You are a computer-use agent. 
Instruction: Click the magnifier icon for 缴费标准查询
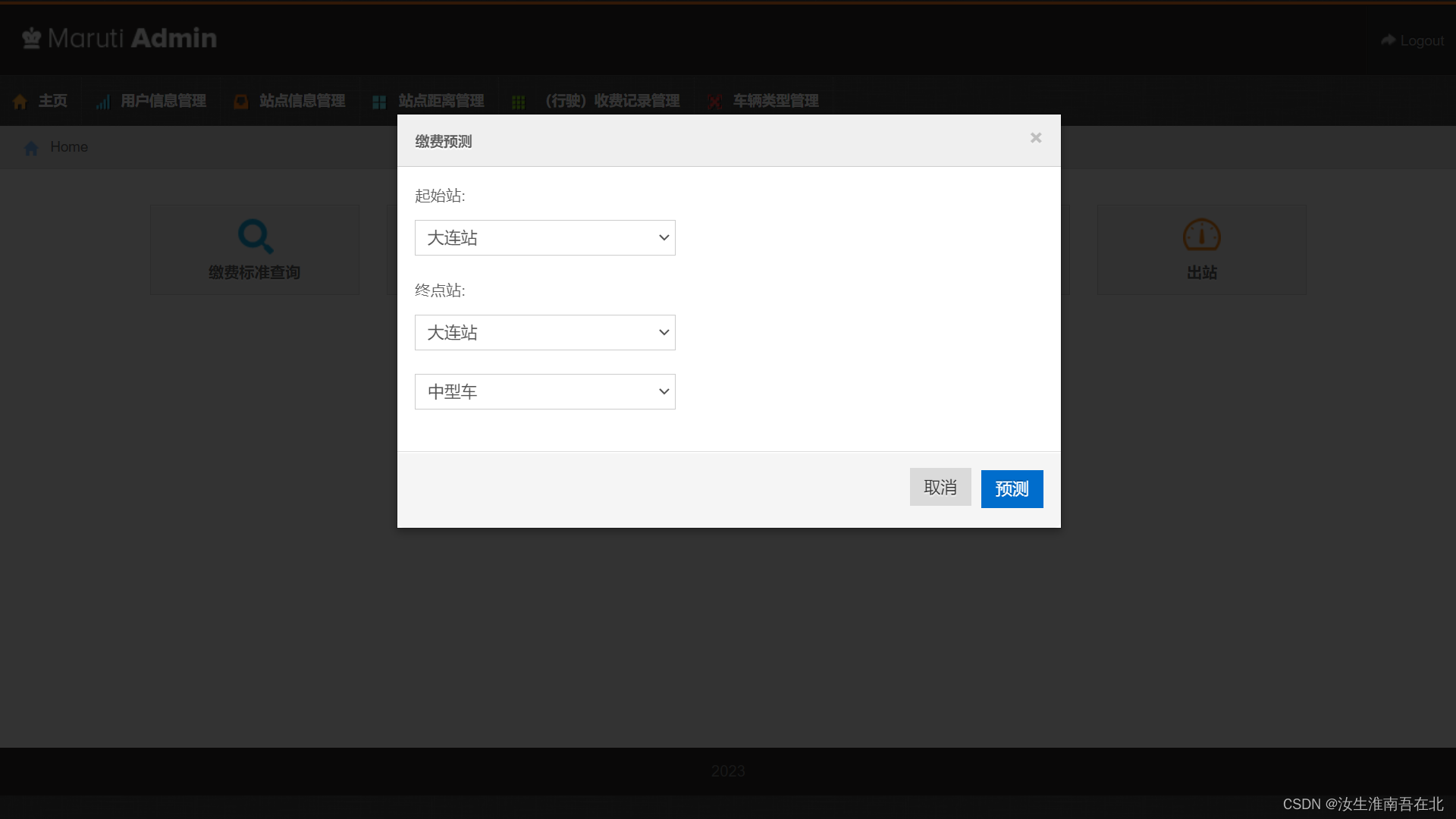[x=255, y=236]
